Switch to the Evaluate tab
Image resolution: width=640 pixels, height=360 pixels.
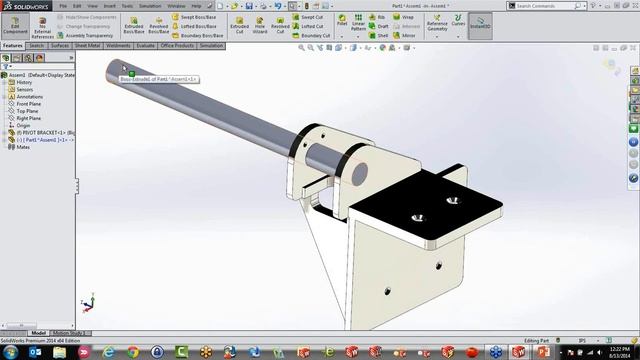[x=145, y=46]
